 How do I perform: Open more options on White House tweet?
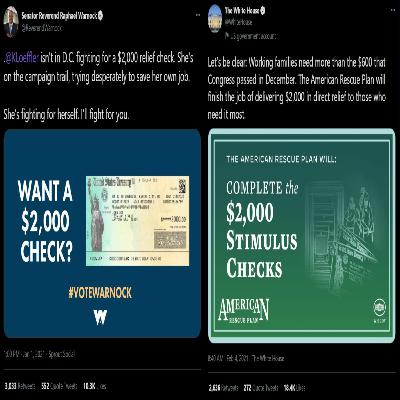click(392, 11)
